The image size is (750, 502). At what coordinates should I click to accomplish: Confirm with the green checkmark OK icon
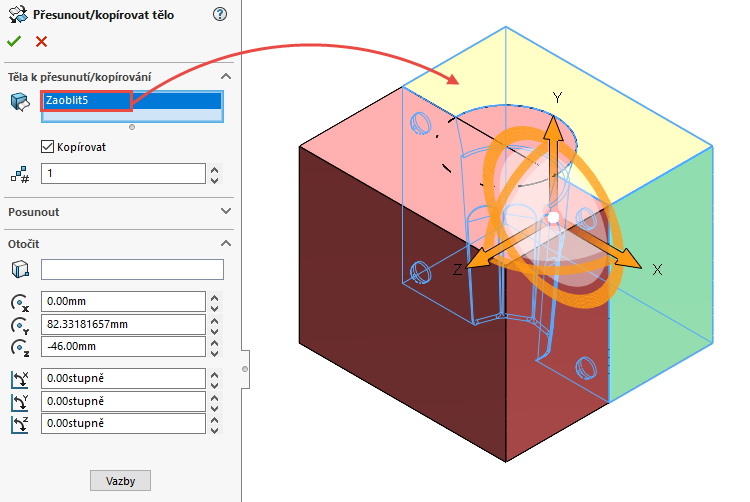(x=14, y=42)
